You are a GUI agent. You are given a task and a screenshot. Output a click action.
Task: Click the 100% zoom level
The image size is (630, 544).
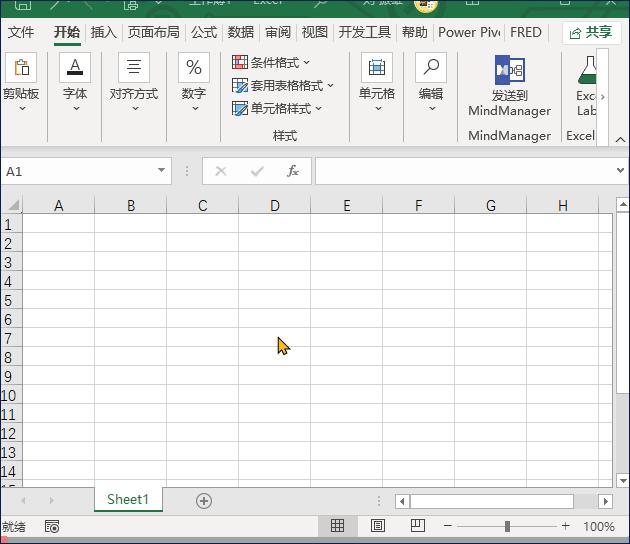click(599, 526)
